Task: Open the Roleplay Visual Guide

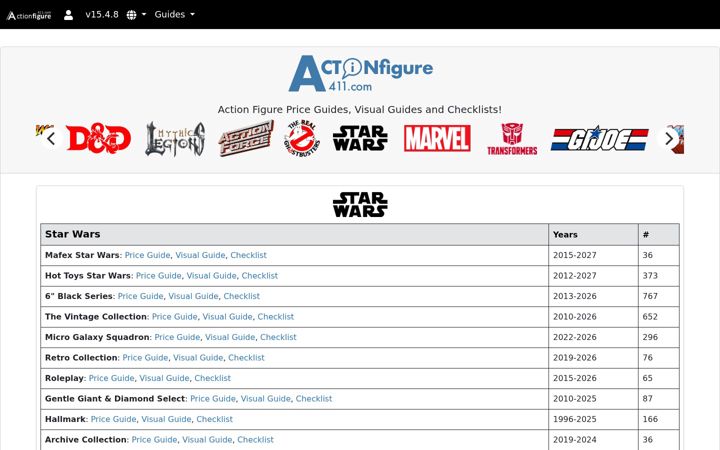Action: (x=164, y=378)
